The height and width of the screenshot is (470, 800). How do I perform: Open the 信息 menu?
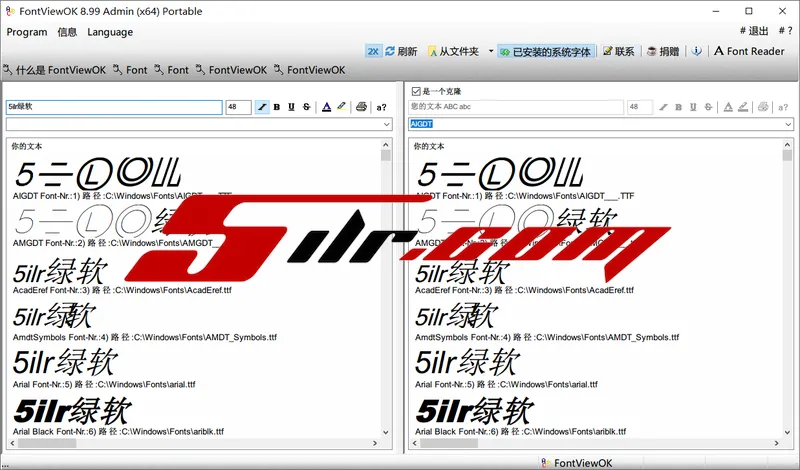pyautogui.click(x=67, y=32)
